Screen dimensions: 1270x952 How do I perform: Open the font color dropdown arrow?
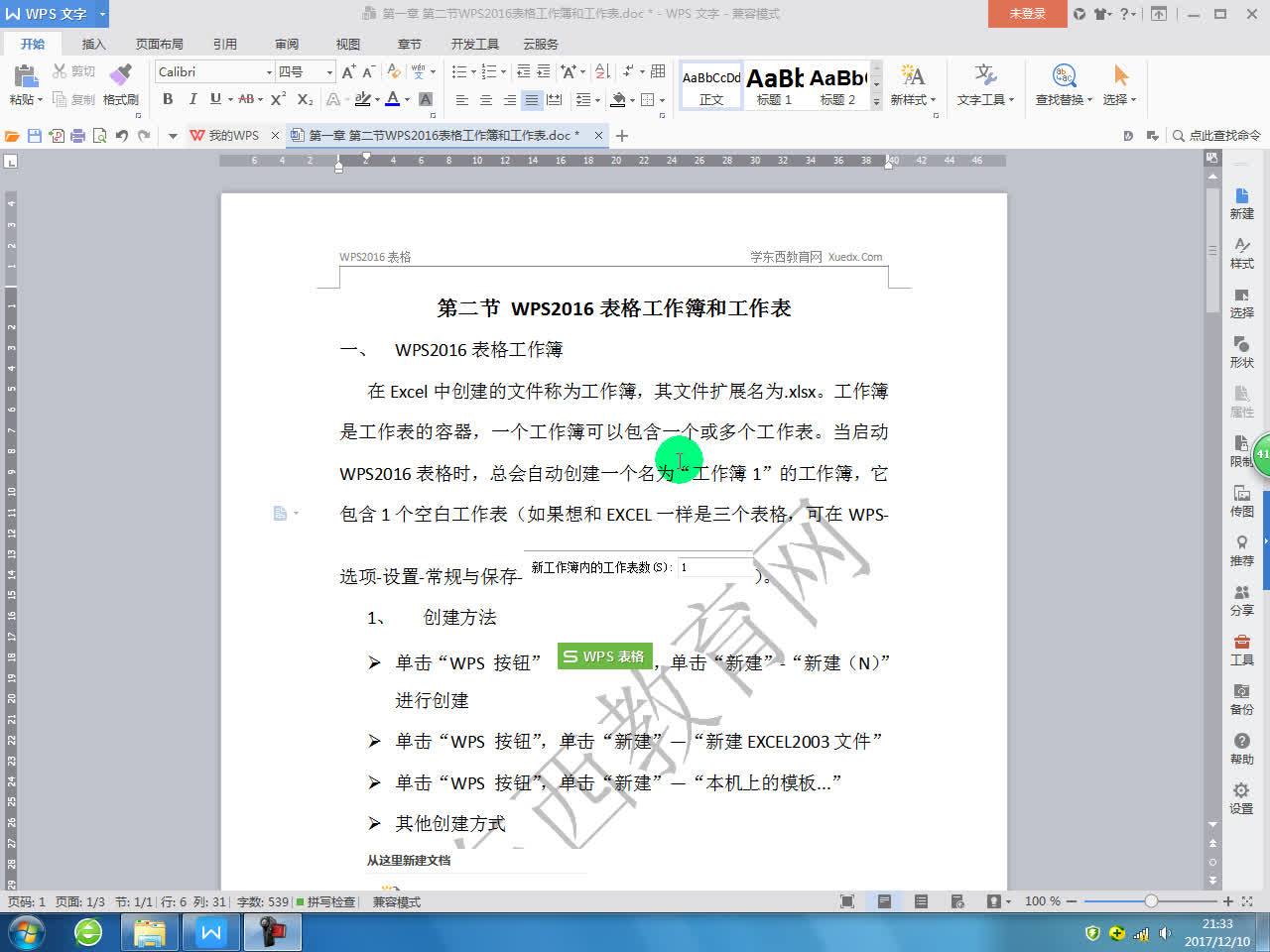pyautogui.click(x=409, y=100)
